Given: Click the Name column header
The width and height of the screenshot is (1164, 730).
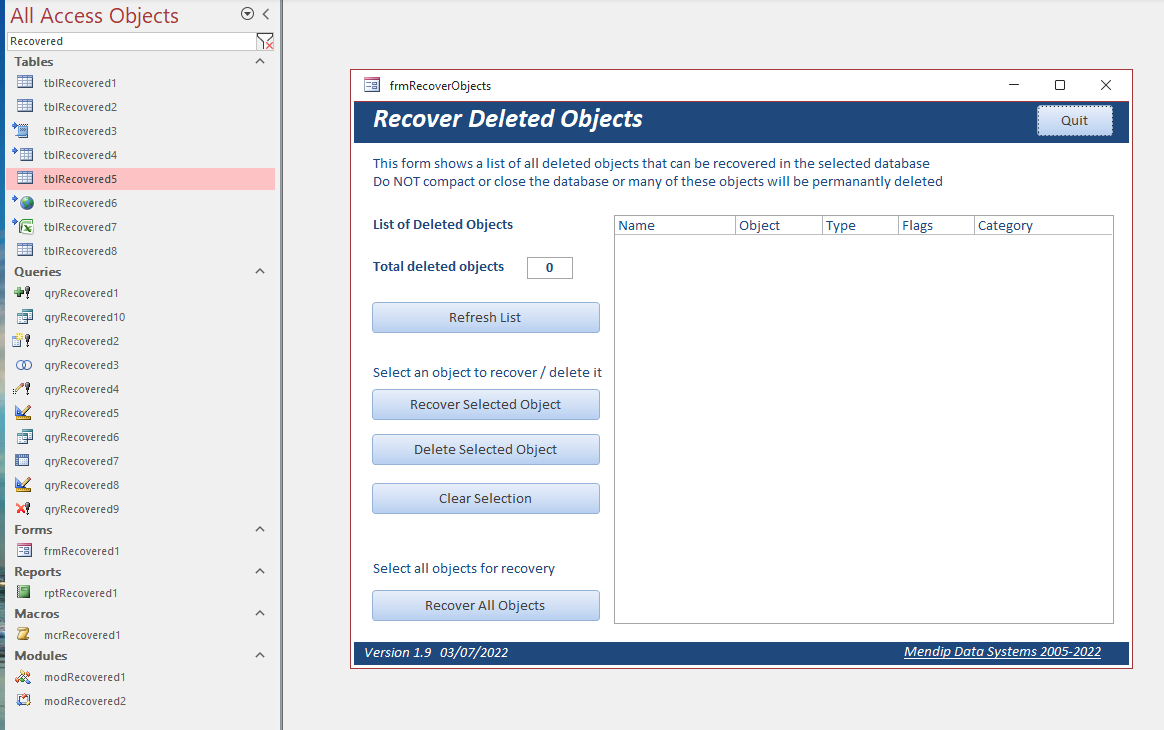Looking at the screenshot, I should click(675, 225).
